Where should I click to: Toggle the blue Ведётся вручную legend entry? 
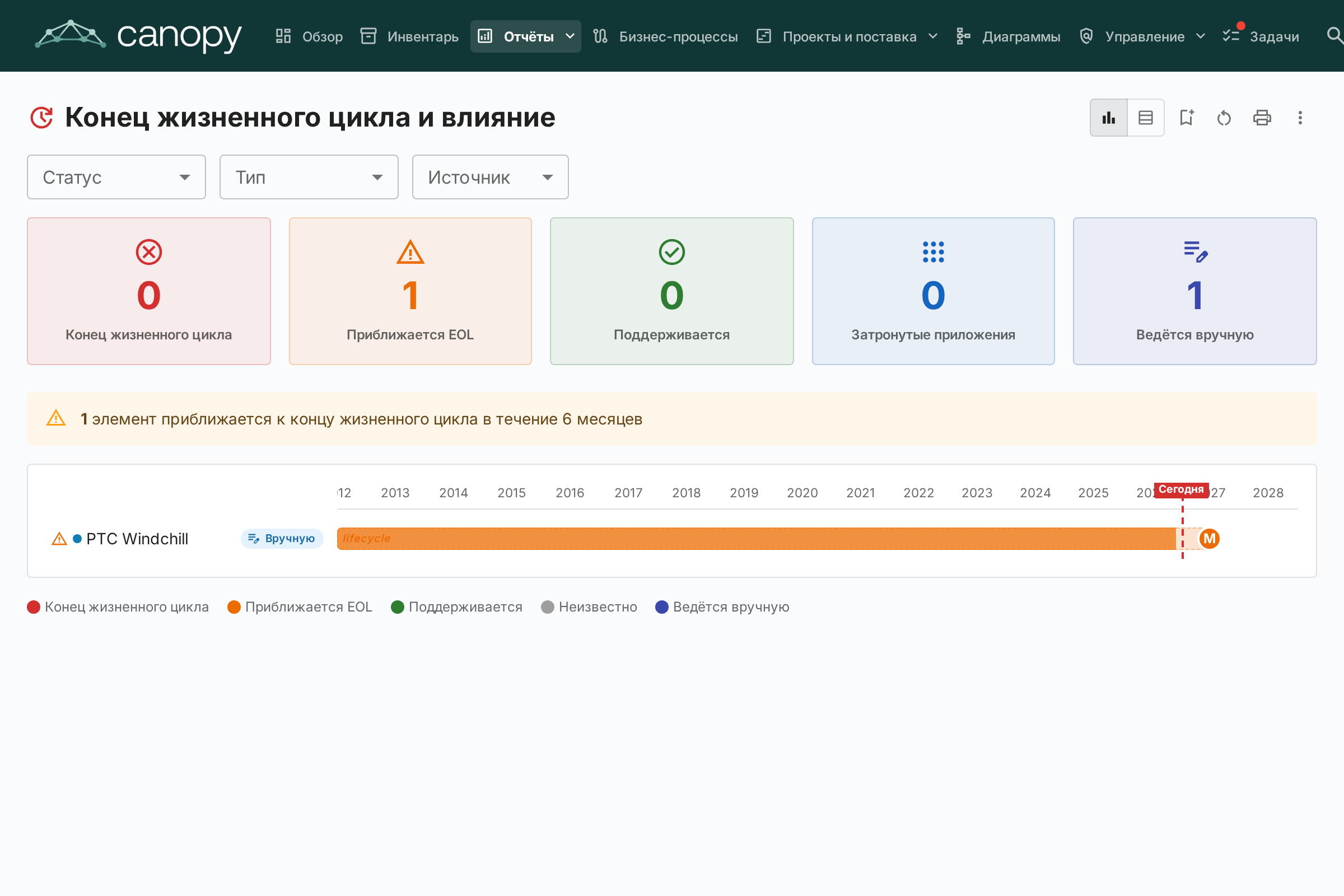pos(722,607)
